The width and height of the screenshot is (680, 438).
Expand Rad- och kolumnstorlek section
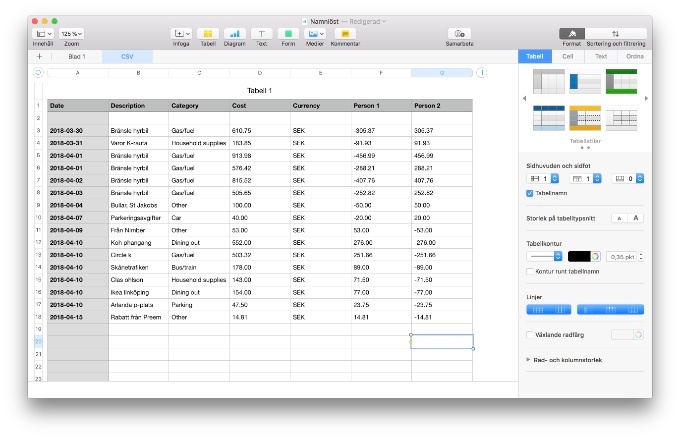(530, 357)
